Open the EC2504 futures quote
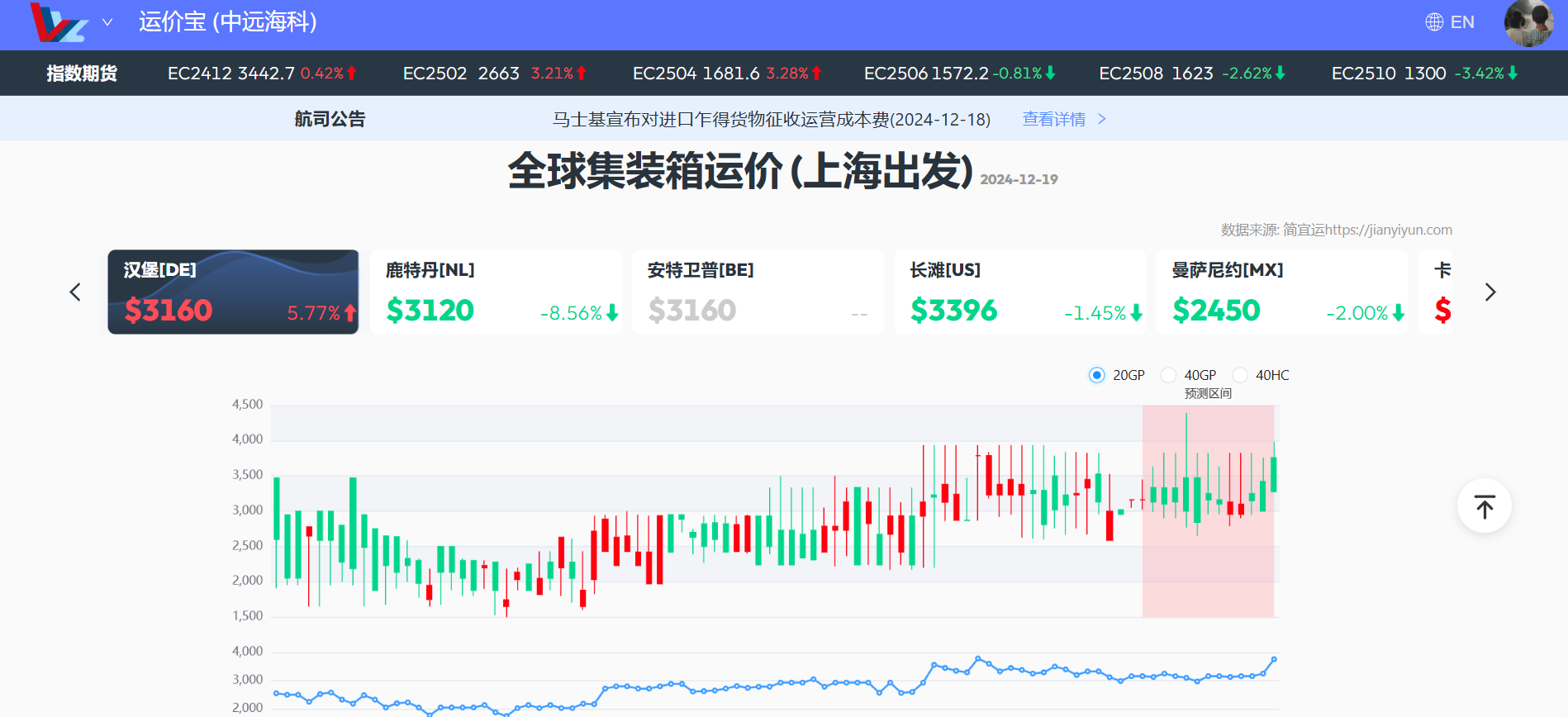This screenshot has width=1568, height=717. (x=728, y=74)
